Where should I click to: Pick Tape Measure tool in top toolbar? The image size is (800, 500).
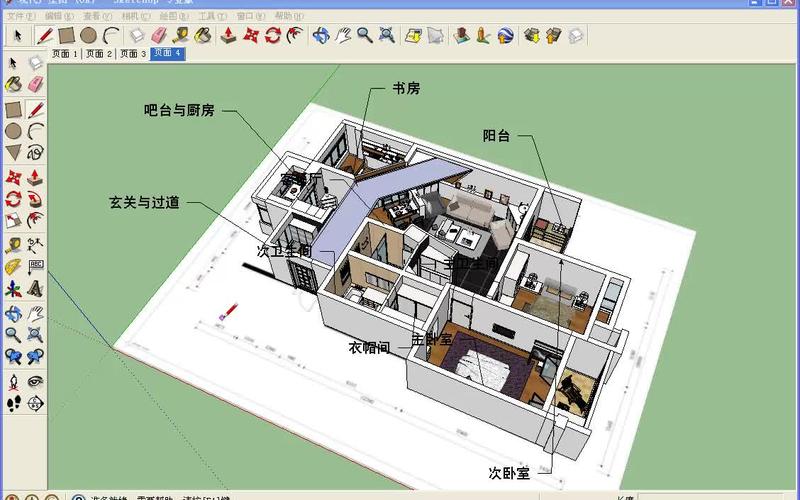[181, 36]
